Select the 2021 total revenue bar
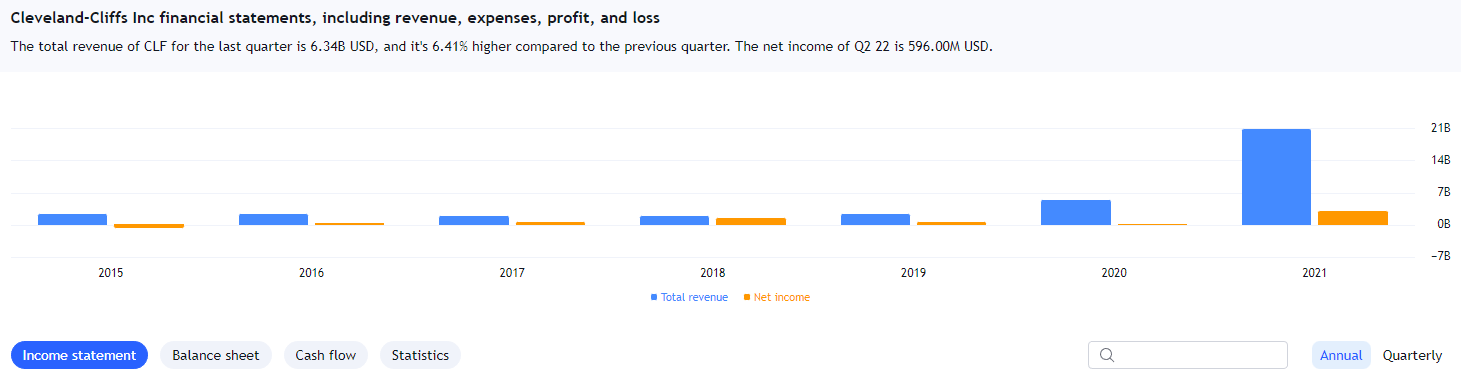Screen dimensions: 1461x376 tap(1276, 177)
